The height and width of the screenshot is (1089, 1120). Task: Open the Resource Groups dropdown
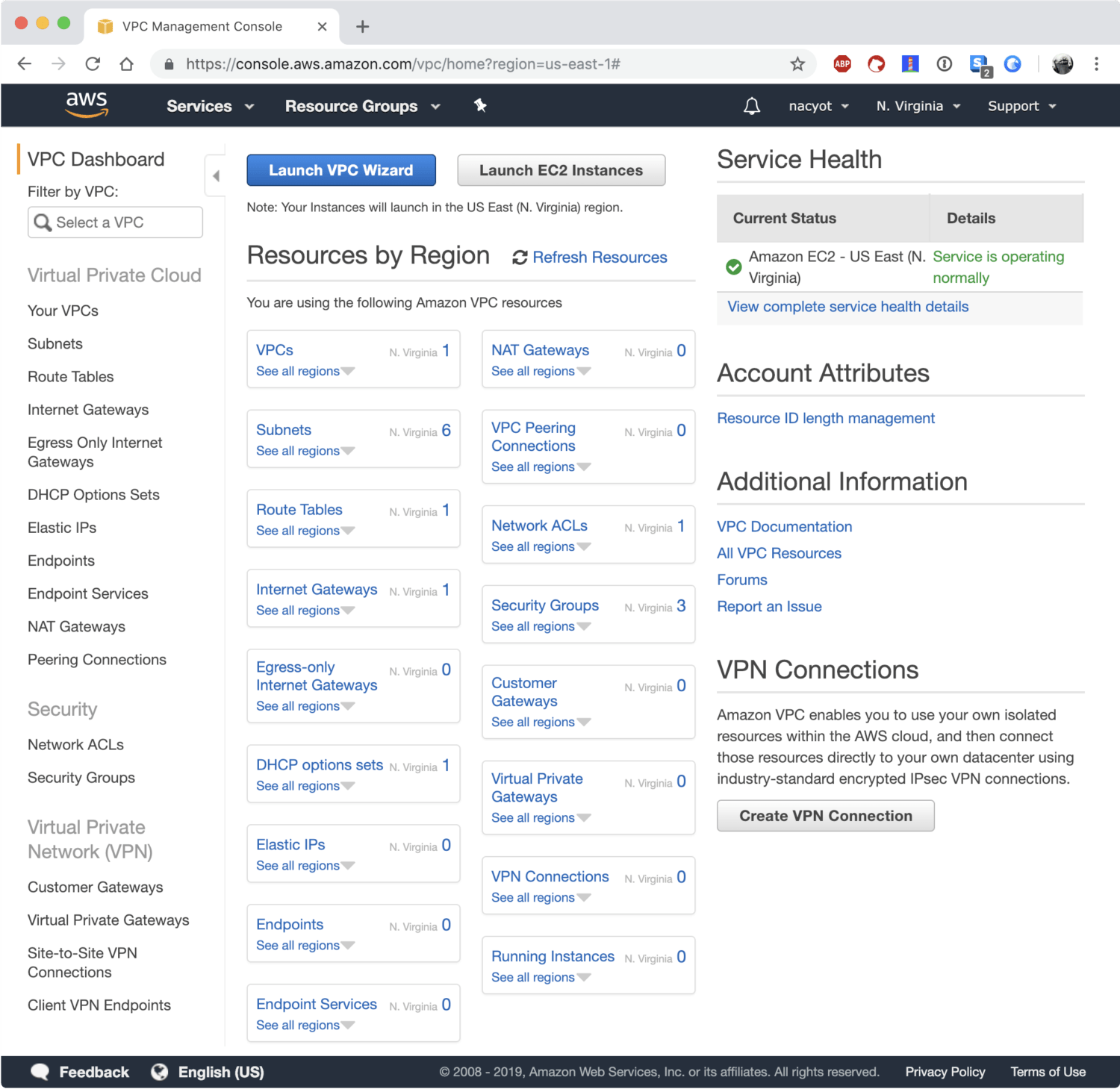click(x=362, y=106)
